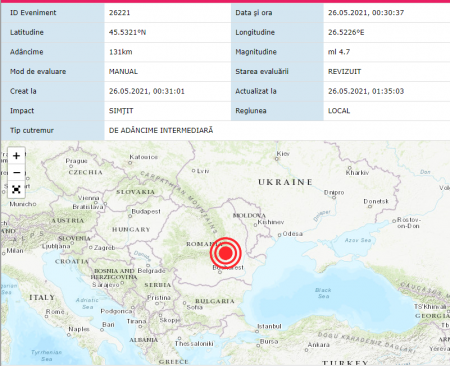This screenshot has height=366, width=450.
Task: Click the Longitudine value 26.5226°E
Action: 346,32
